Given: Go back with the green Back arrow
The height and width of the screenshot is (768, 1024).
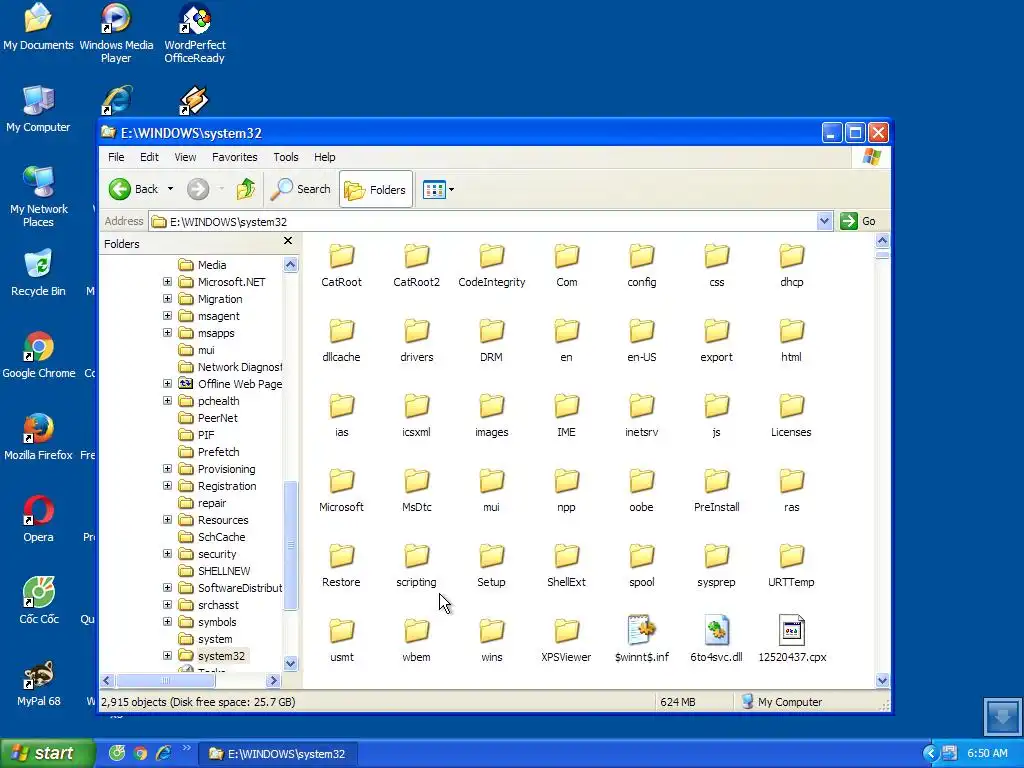Looking at the screenshot, I should (x=133, y=189).
